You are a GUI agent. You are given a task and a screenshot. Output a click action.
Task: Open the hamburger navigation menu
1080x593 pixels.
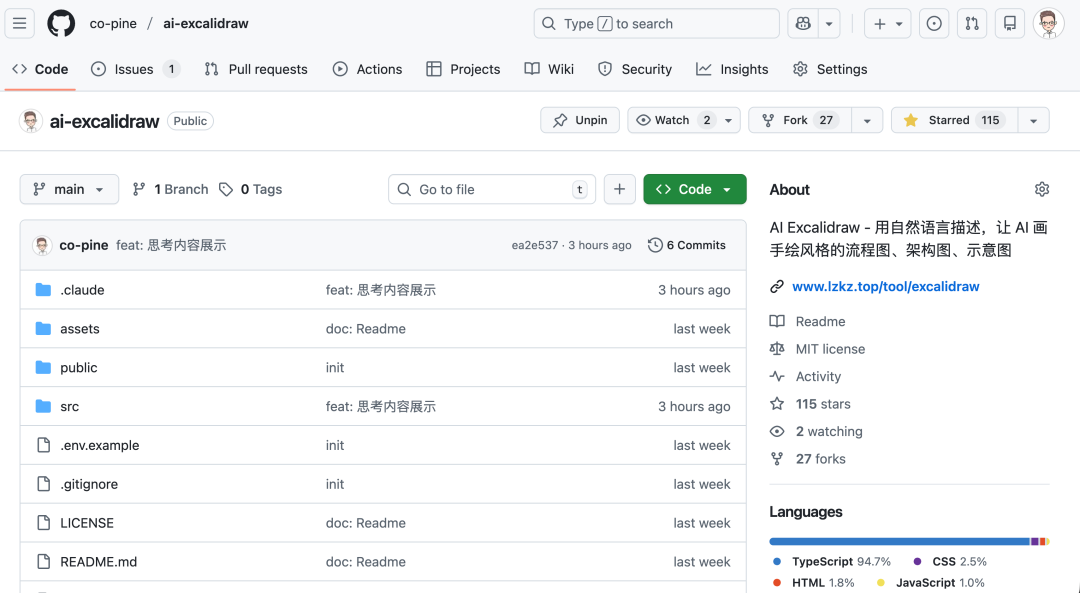click(20, 23)
